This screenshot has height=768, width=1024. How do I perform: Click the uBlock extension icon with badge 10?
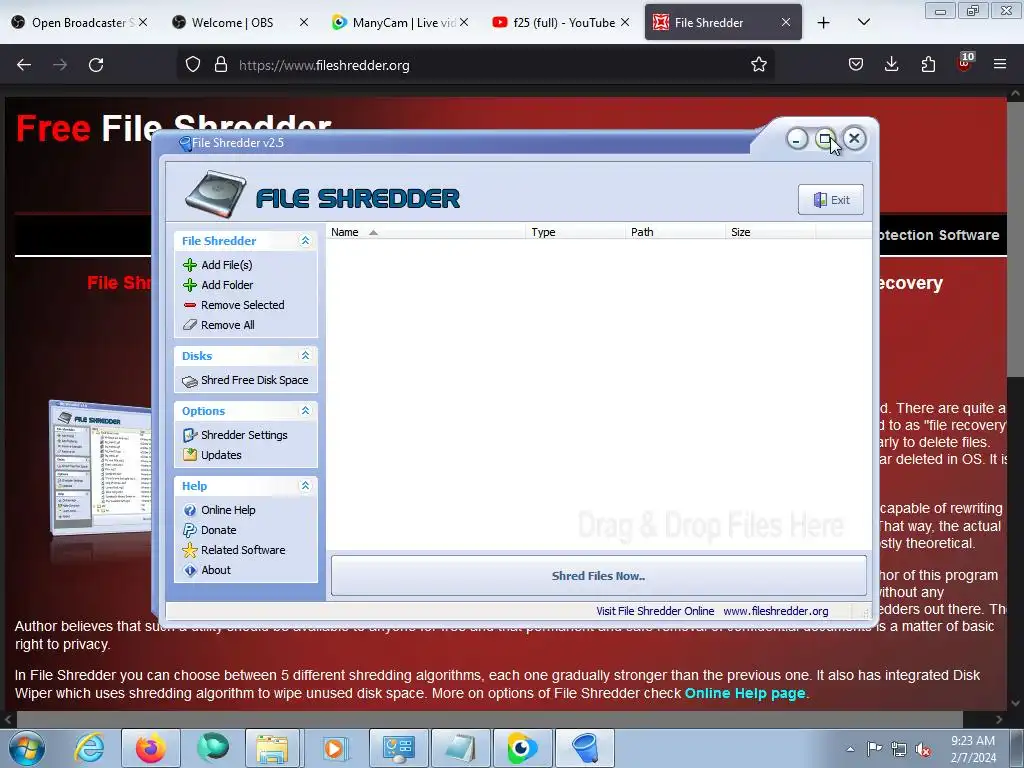964,62
